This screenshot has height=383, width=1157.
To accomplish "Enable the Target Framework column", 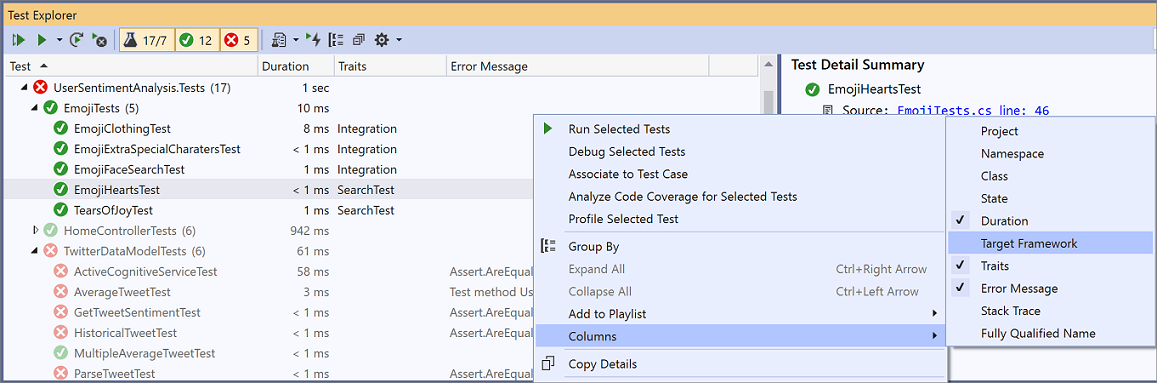I will tap(1050, 244).
